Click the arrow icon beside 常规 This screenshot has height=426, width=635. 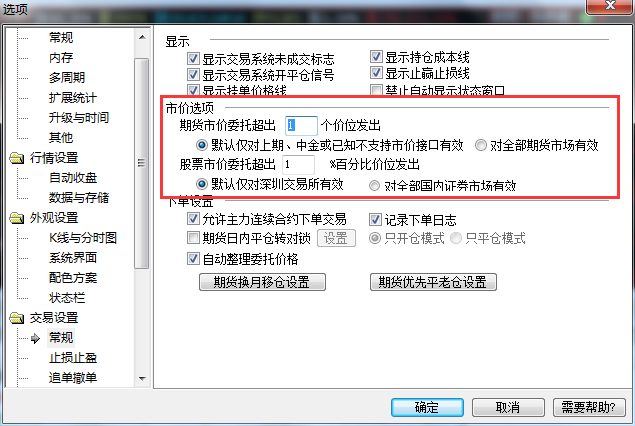click(x=35, y=338)
